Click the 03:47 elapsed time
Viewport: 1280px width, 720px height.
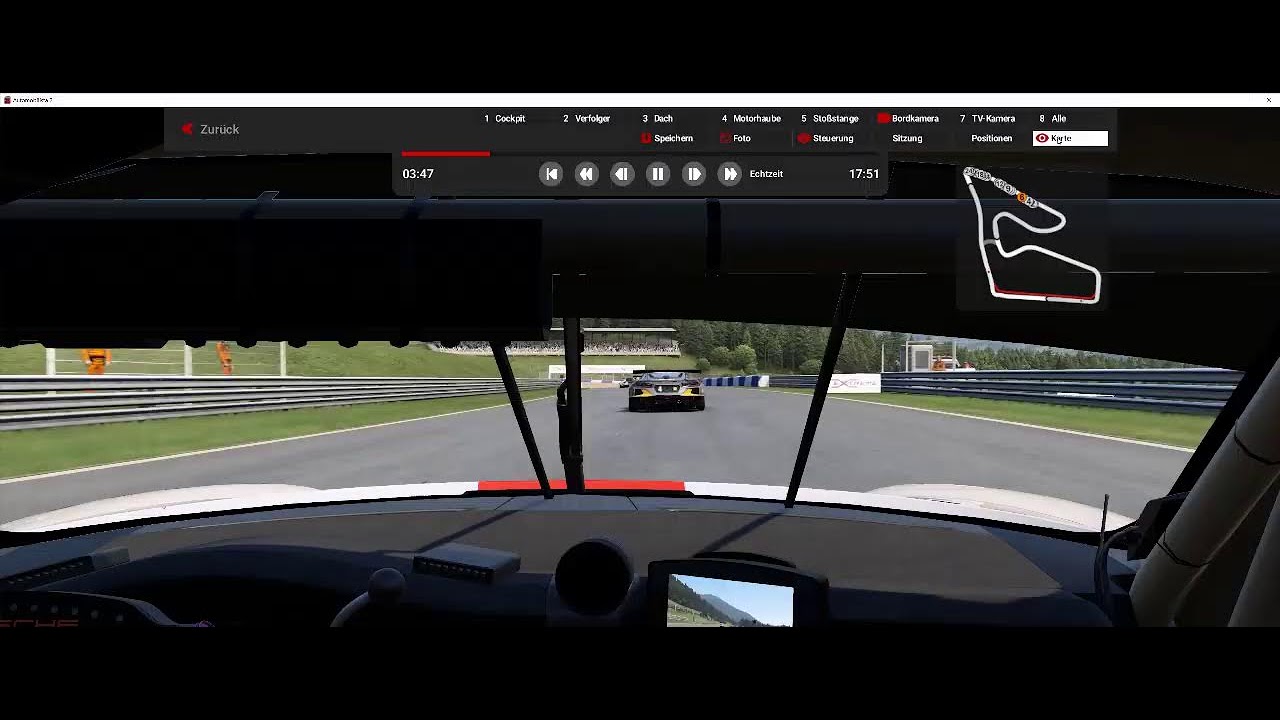pos(418,174)
